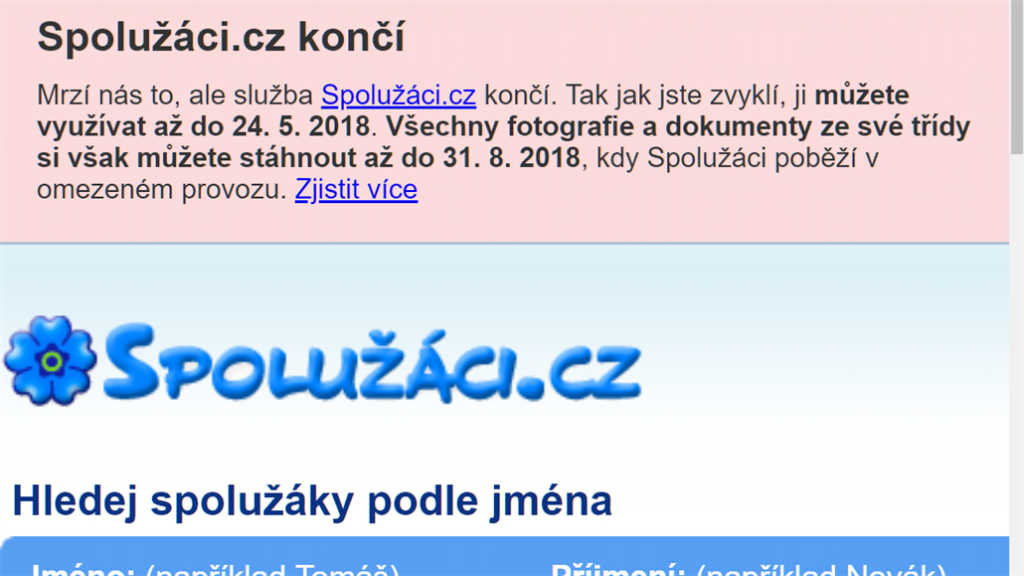
Task: Click the například Tomáš hint text
Action: point(273,569)
